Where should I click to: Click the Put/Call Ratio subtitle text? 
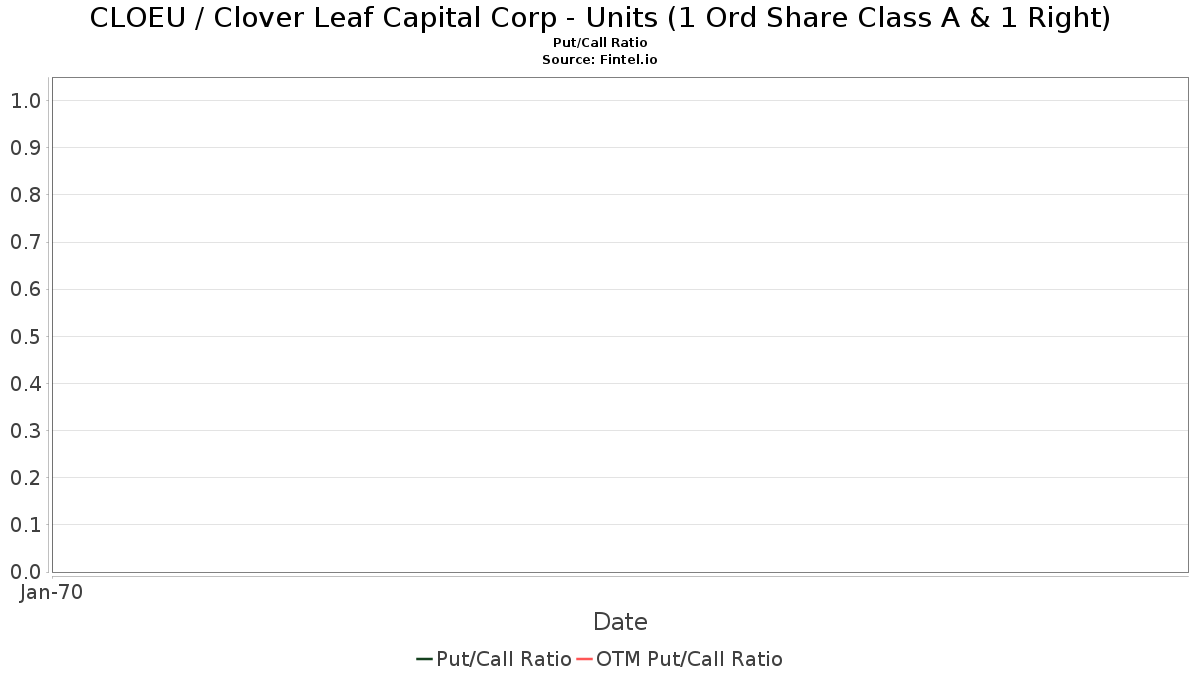(600, 43)
